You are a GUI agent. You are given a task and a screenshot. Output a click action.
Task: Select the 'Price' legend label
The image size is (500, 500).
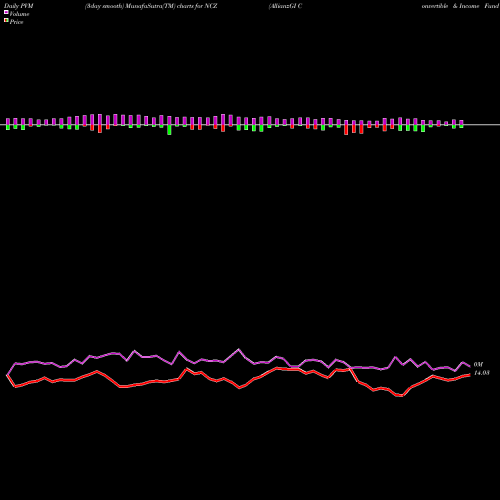[16, 22]
